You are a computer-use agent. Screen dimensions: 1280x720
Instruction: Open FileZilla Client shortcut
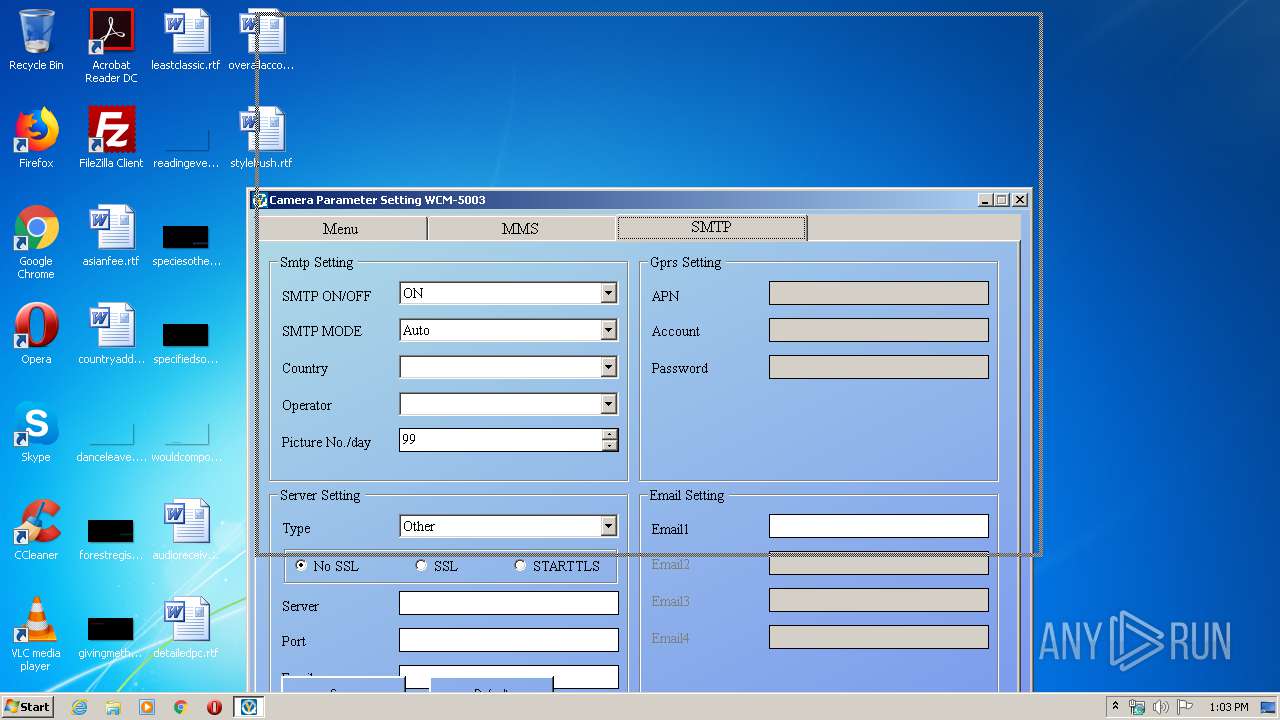click(x=111, y=139)
